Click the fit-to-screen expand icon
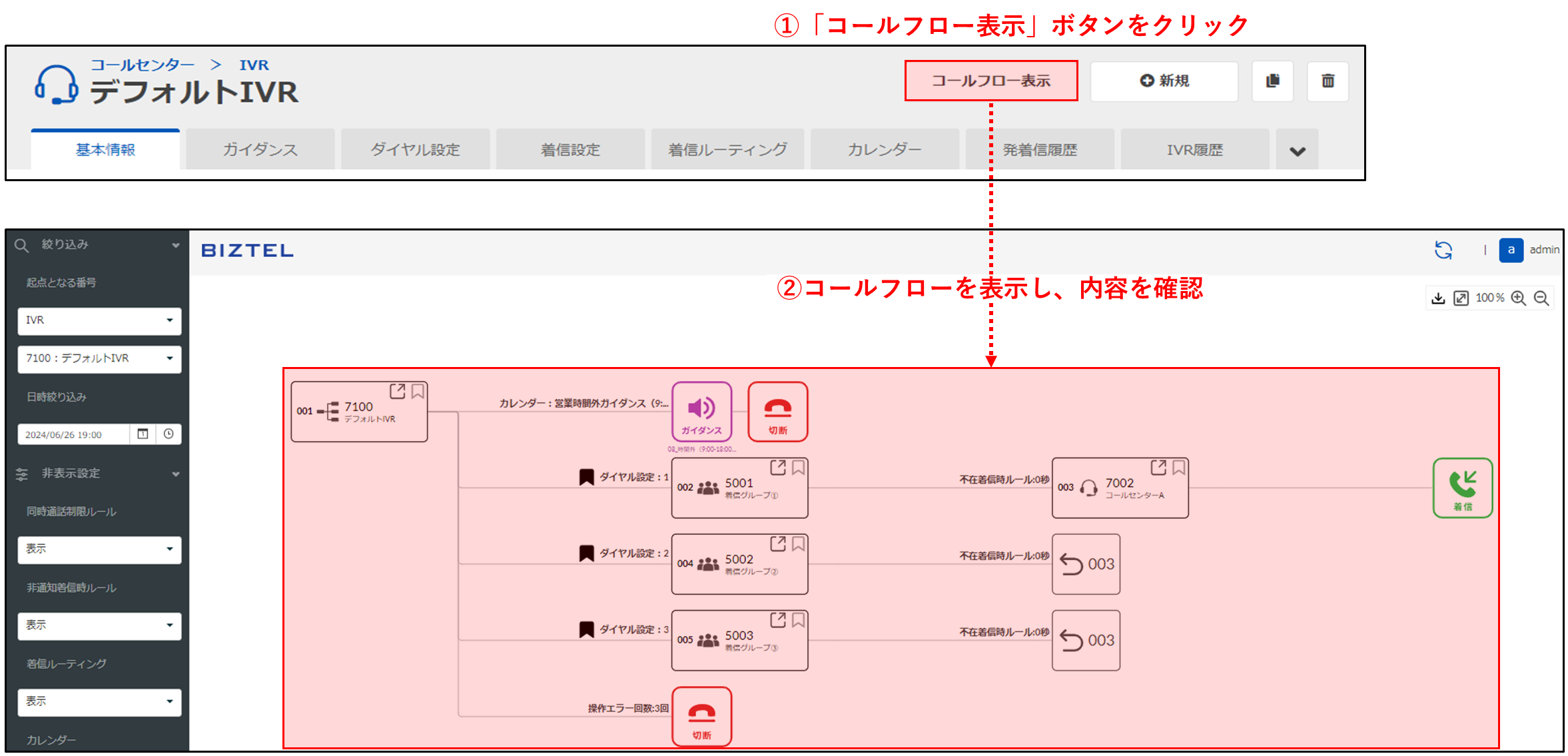The image size is (1568, 756). coord(1461,298)
